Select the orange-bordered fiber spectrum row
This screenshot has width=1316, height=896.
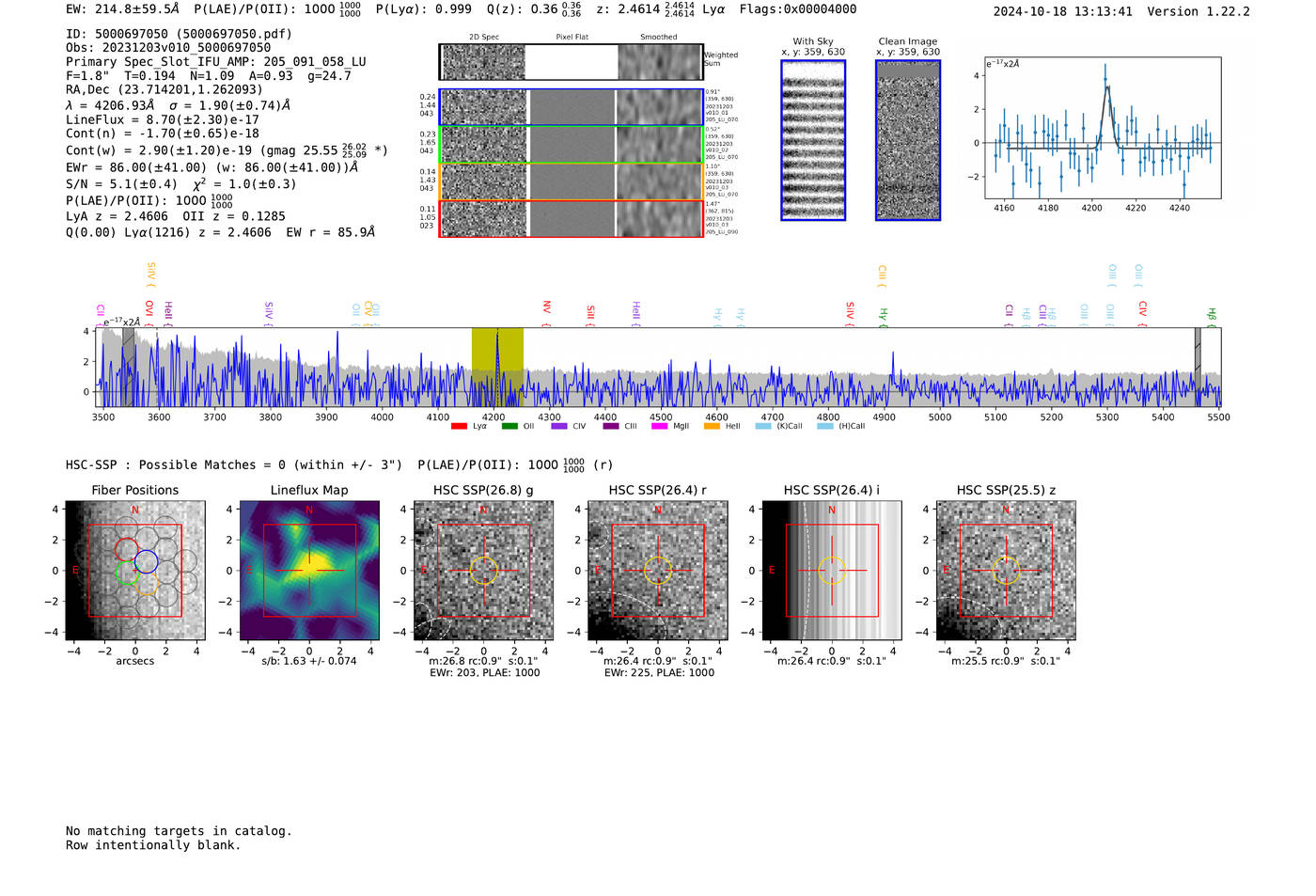coord(571,181)
